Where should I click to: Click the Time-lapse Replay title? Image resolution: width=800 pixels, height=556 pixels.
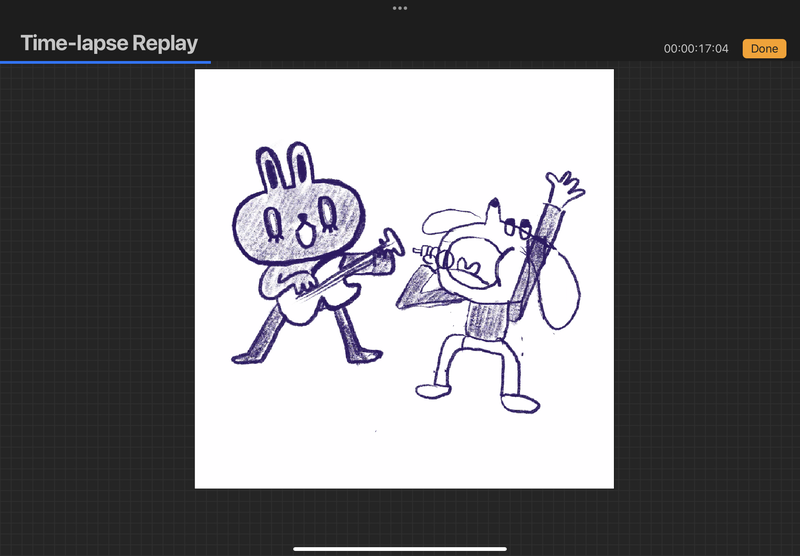click(109, 43)
